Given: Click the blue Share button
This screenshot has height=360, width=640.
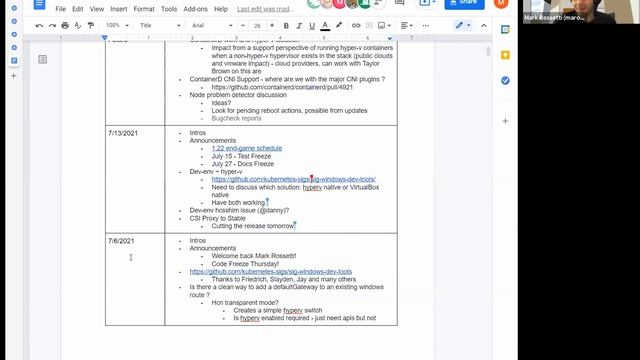Looking at the screenshot, I should click(464, 3).
